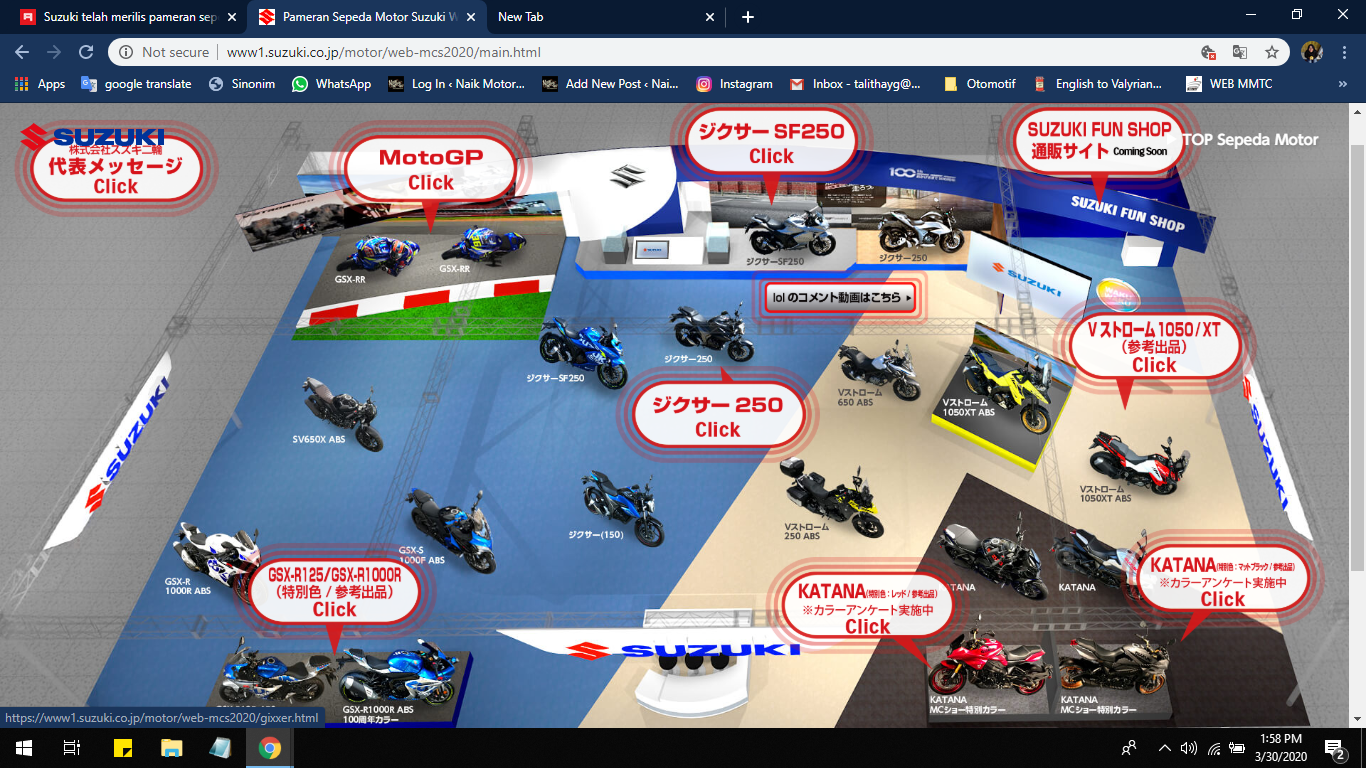Viewport: 1366px width, 768px height.
Task: Switch to the New Tab tab
Action: [600, 17]
